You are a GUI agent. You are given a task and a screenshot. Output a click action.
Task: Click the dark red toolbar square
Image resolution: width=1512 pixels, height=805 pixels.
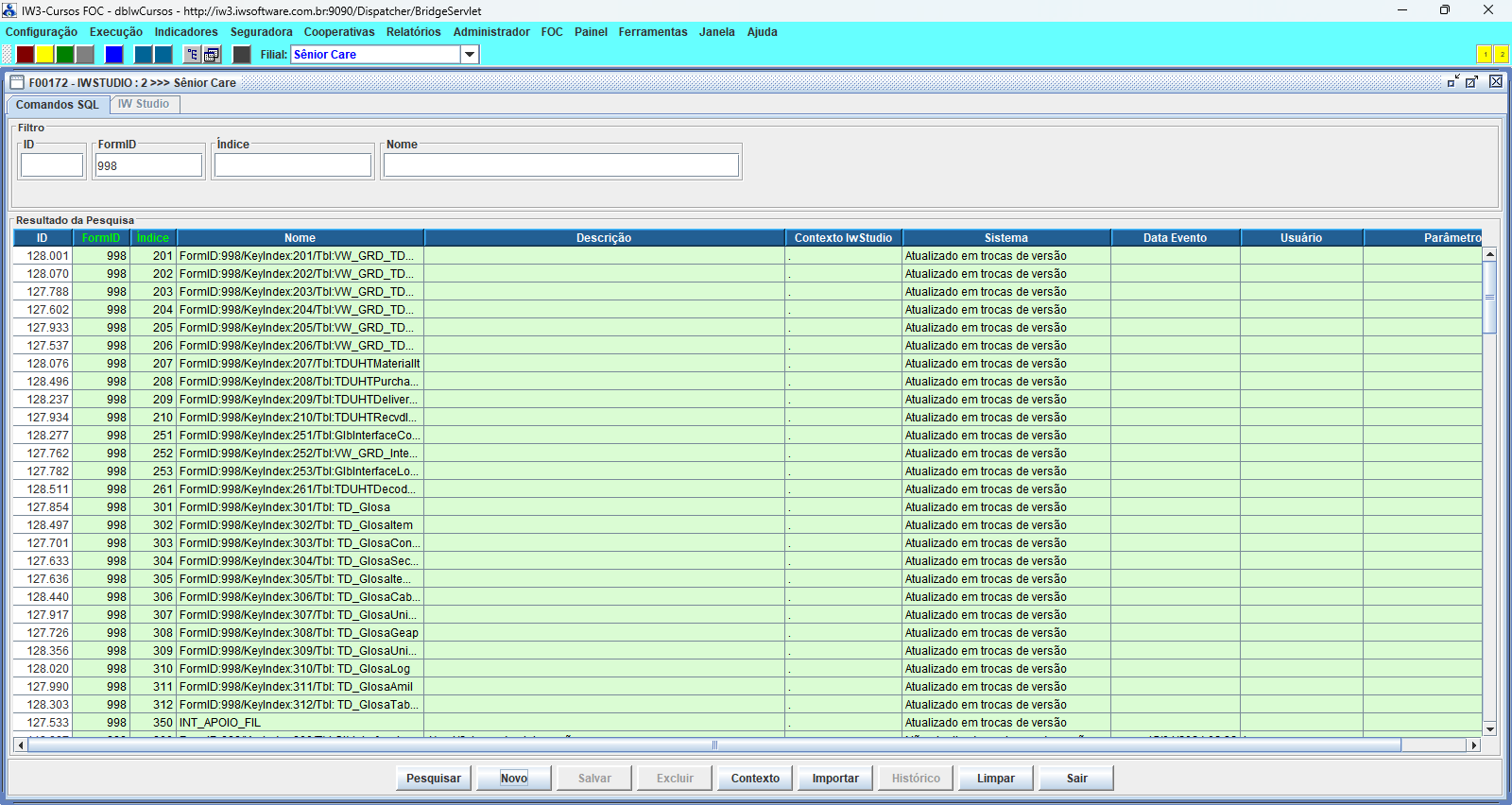pyautogui.click(x=26, y=54)
